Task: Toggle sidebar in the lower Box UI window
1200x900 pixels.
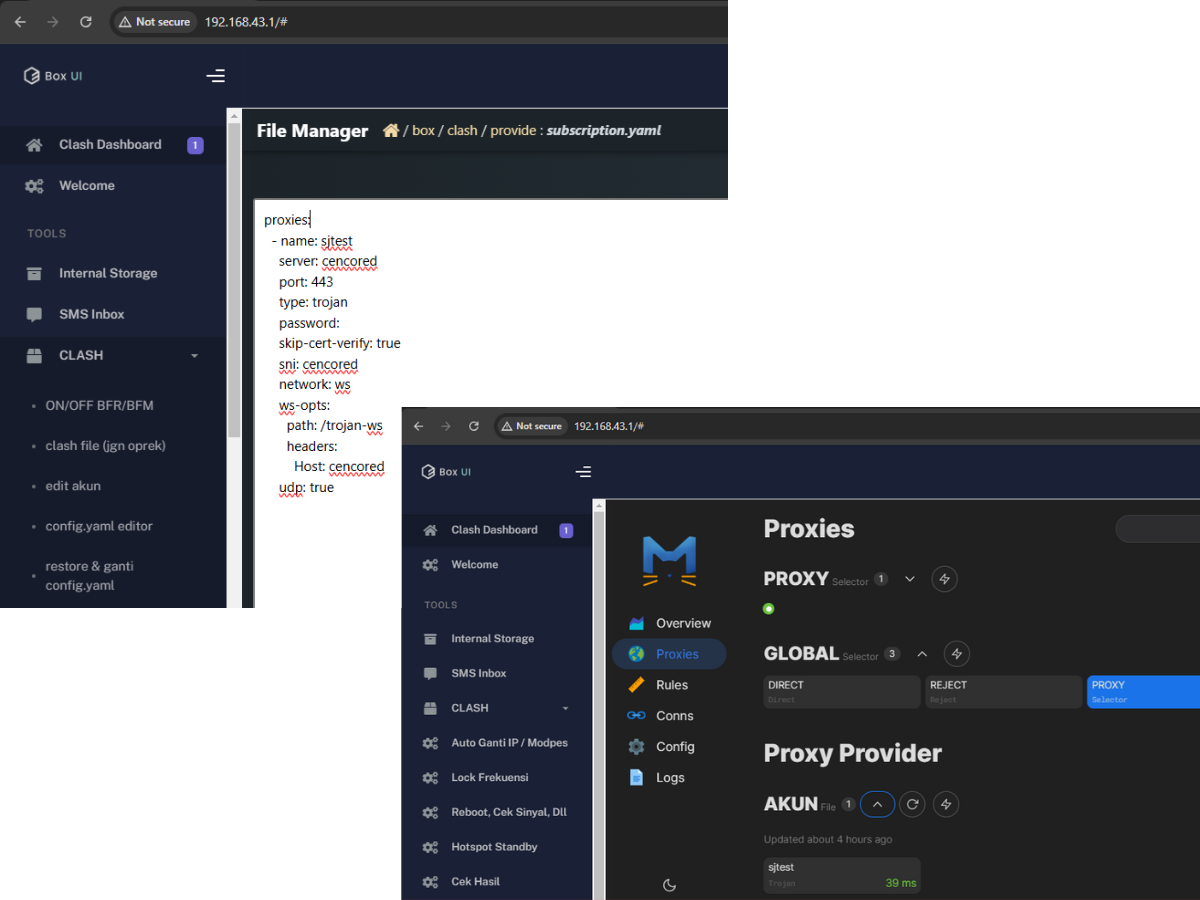Action: click(x=583, y=472)
